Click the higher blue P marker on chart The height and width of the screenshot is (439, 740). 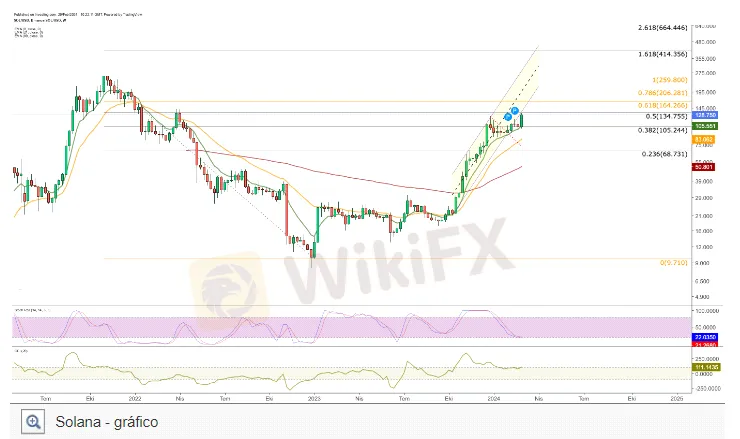(515, 111)
